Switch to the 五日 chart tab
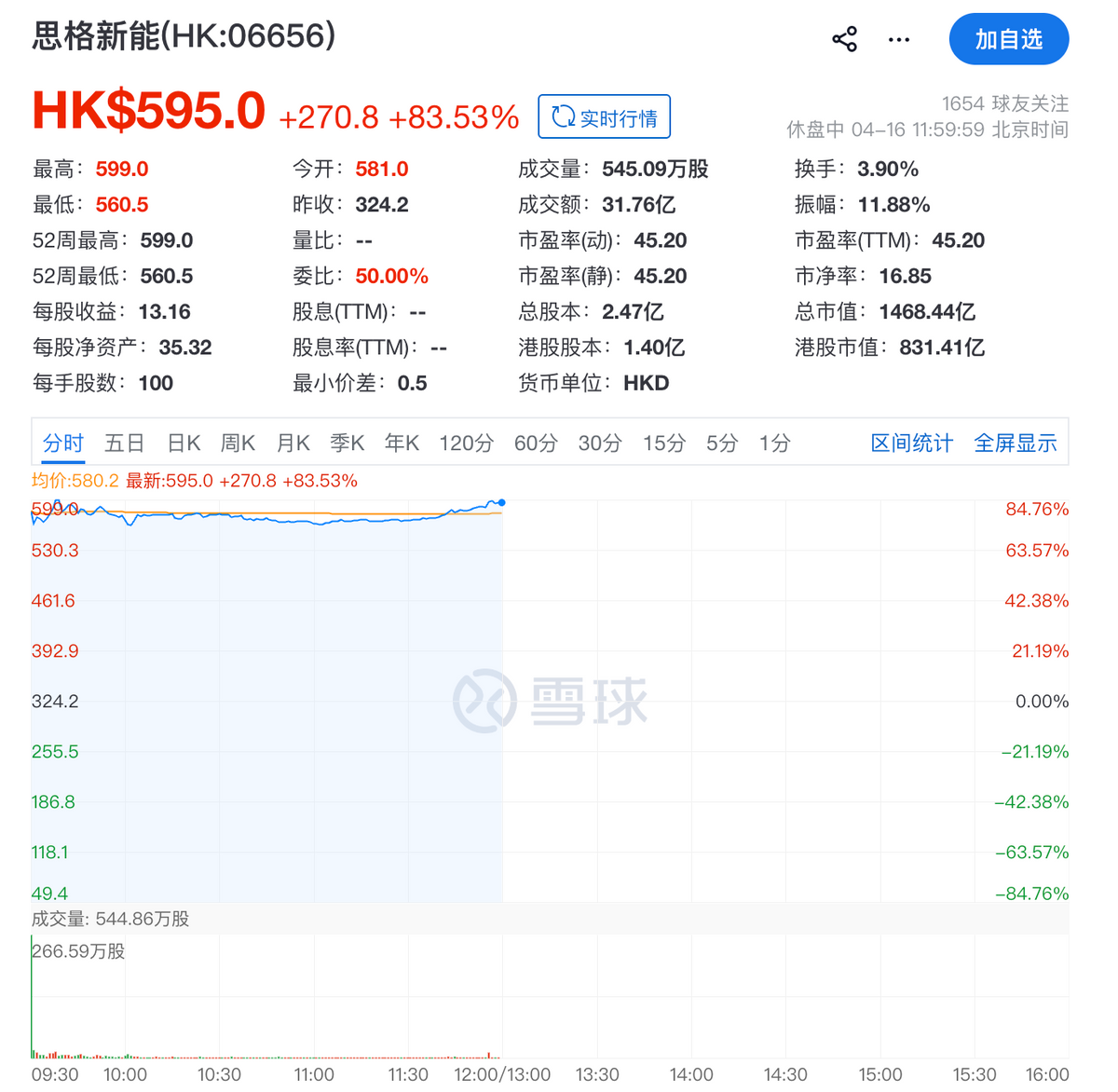This screenshot has width=1118, height=1092. [124, 443]
